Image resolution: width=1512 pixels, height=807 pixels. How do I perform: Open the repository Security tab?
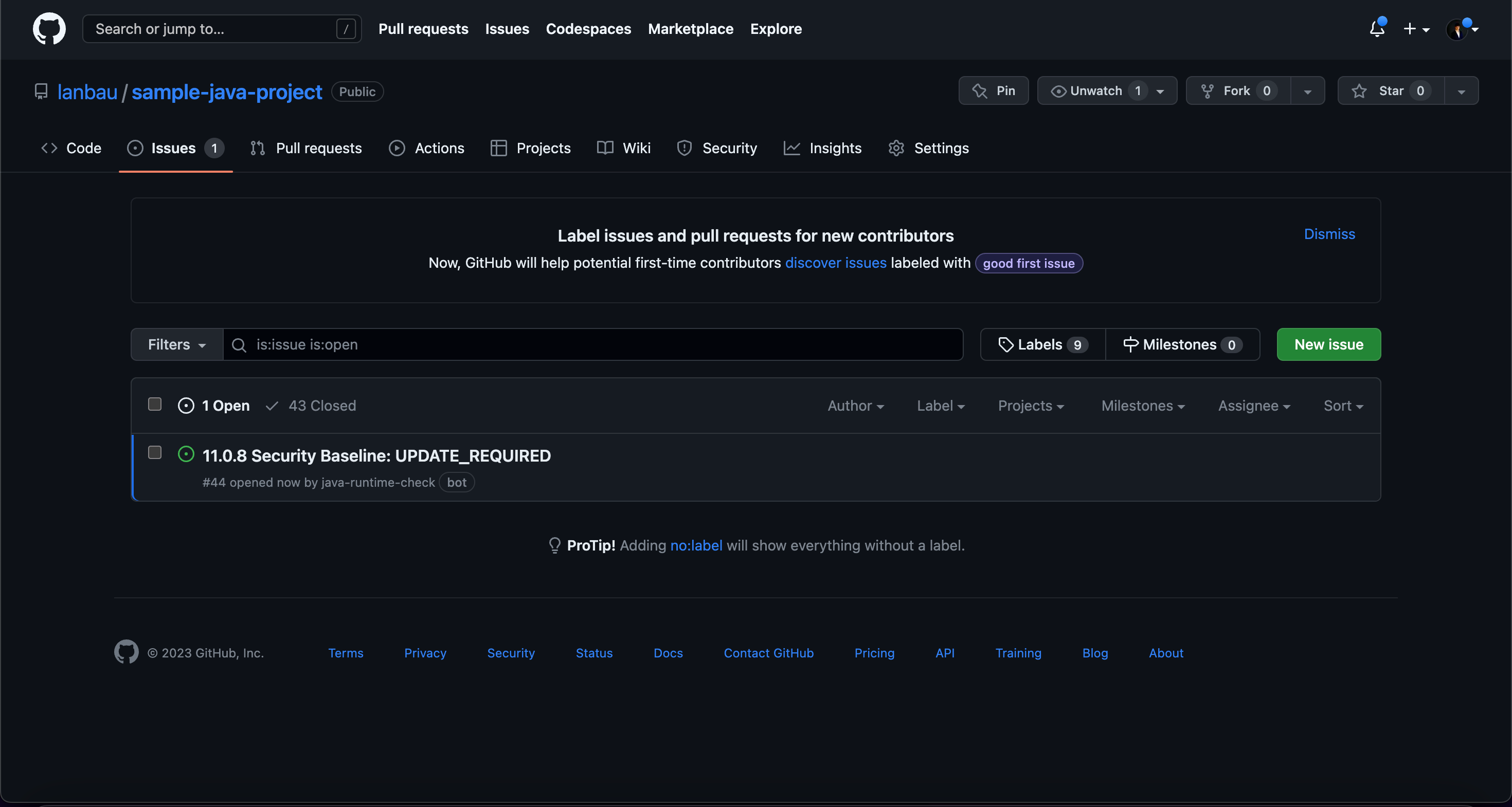717,149
